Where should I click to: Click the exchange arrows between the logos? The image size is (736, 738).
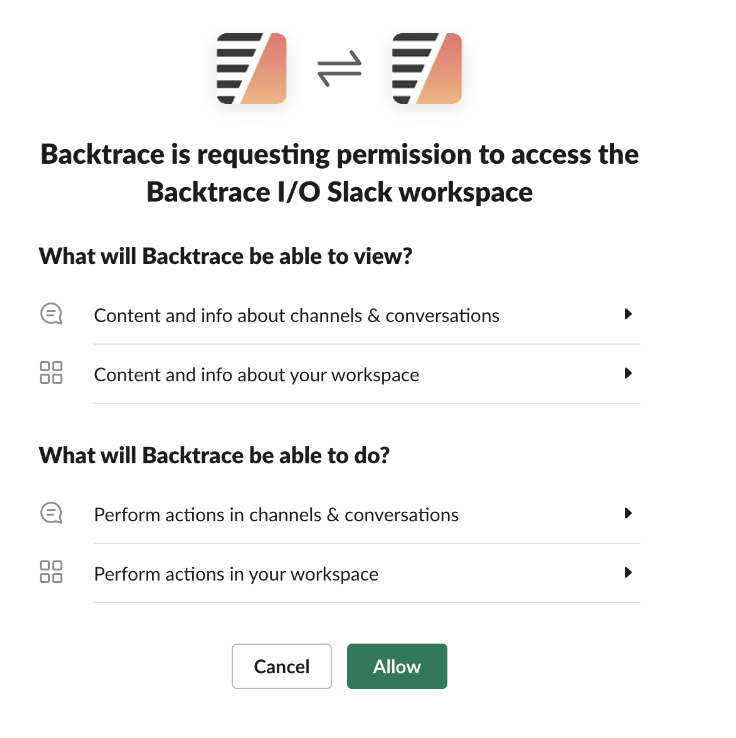339,69
